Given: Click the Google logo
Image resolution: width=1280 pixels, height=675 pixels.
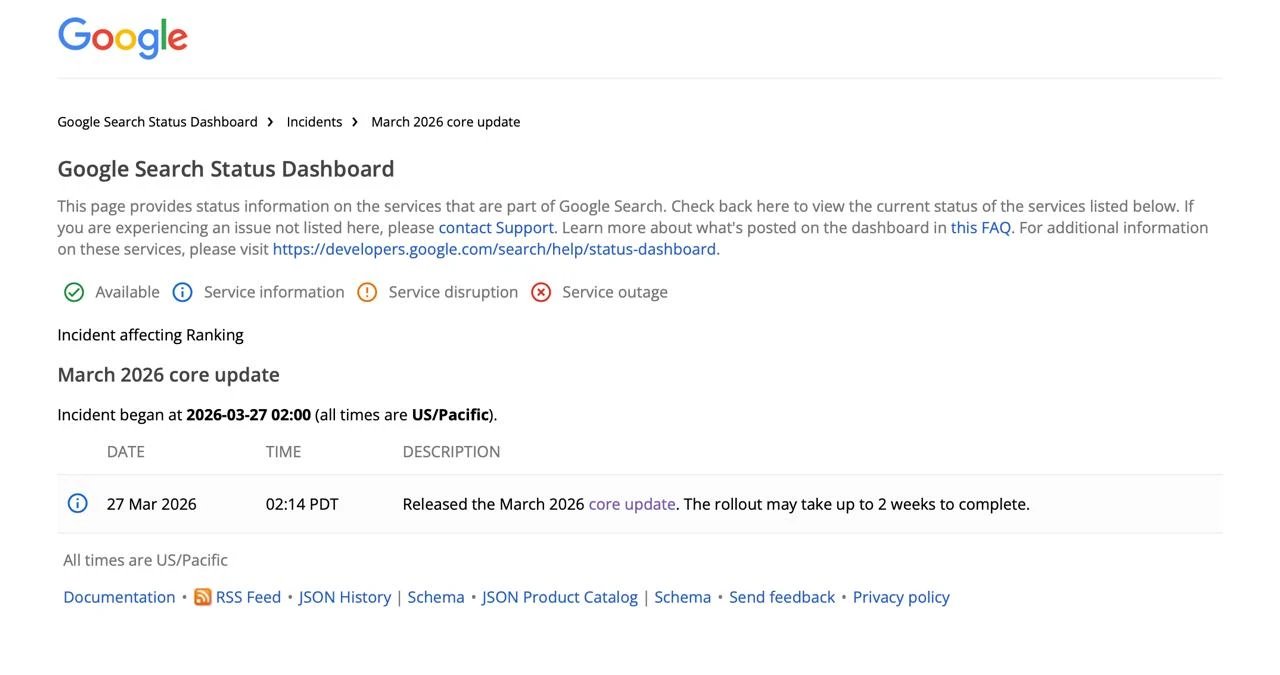Looking at the screenshot, I should [x=122, y=38].
